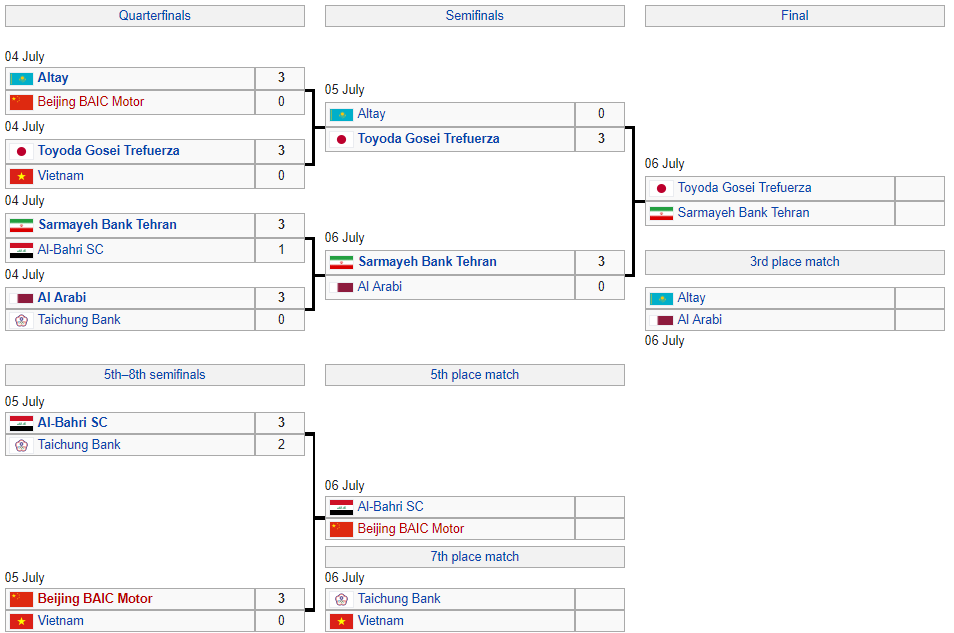Click China flag next to Beijing BAIC Motor in quarterfinals
The height and width of the screenshot is (633, 954).
21,102
